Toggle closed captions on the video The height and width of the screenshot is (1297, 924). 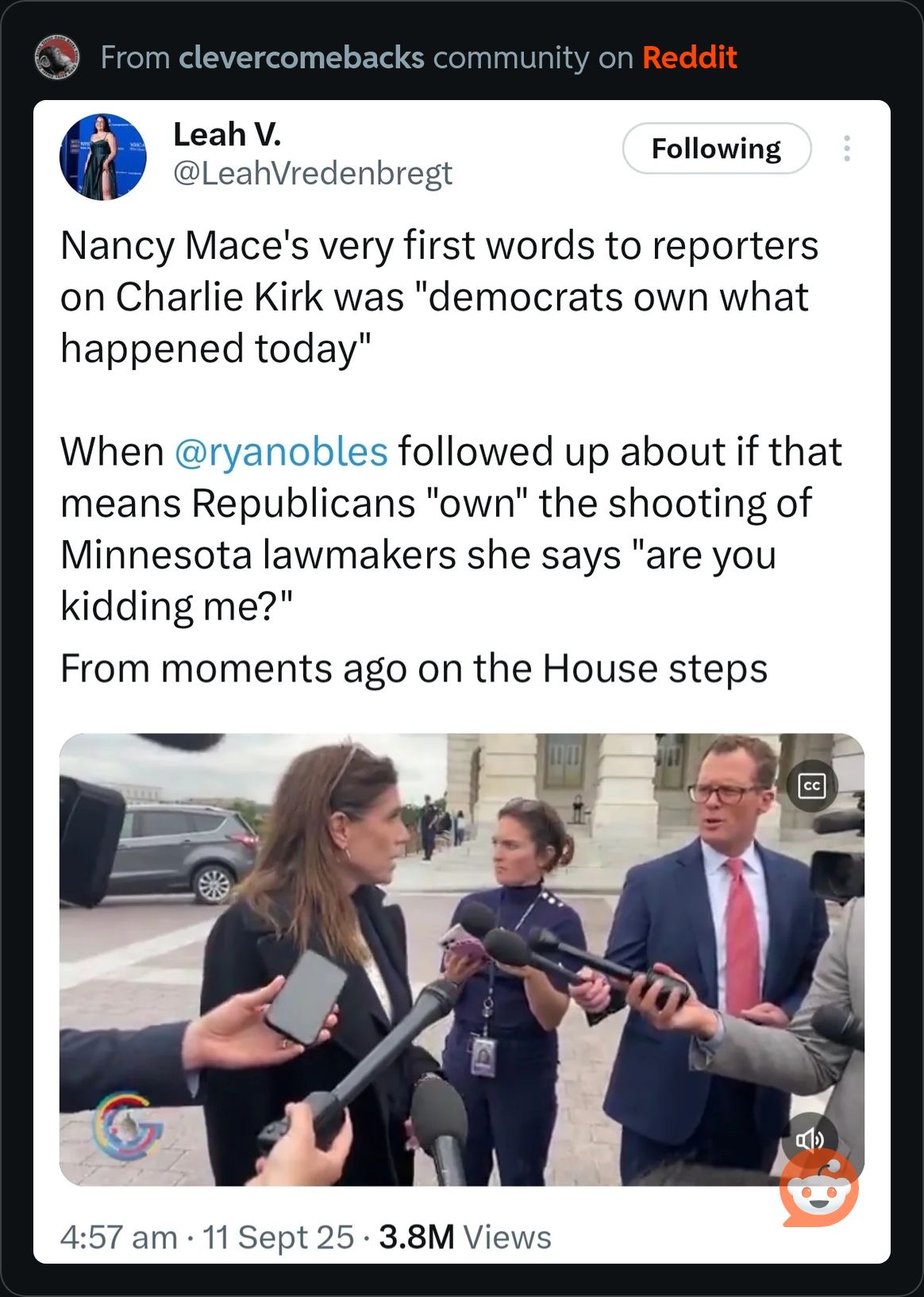811,786
